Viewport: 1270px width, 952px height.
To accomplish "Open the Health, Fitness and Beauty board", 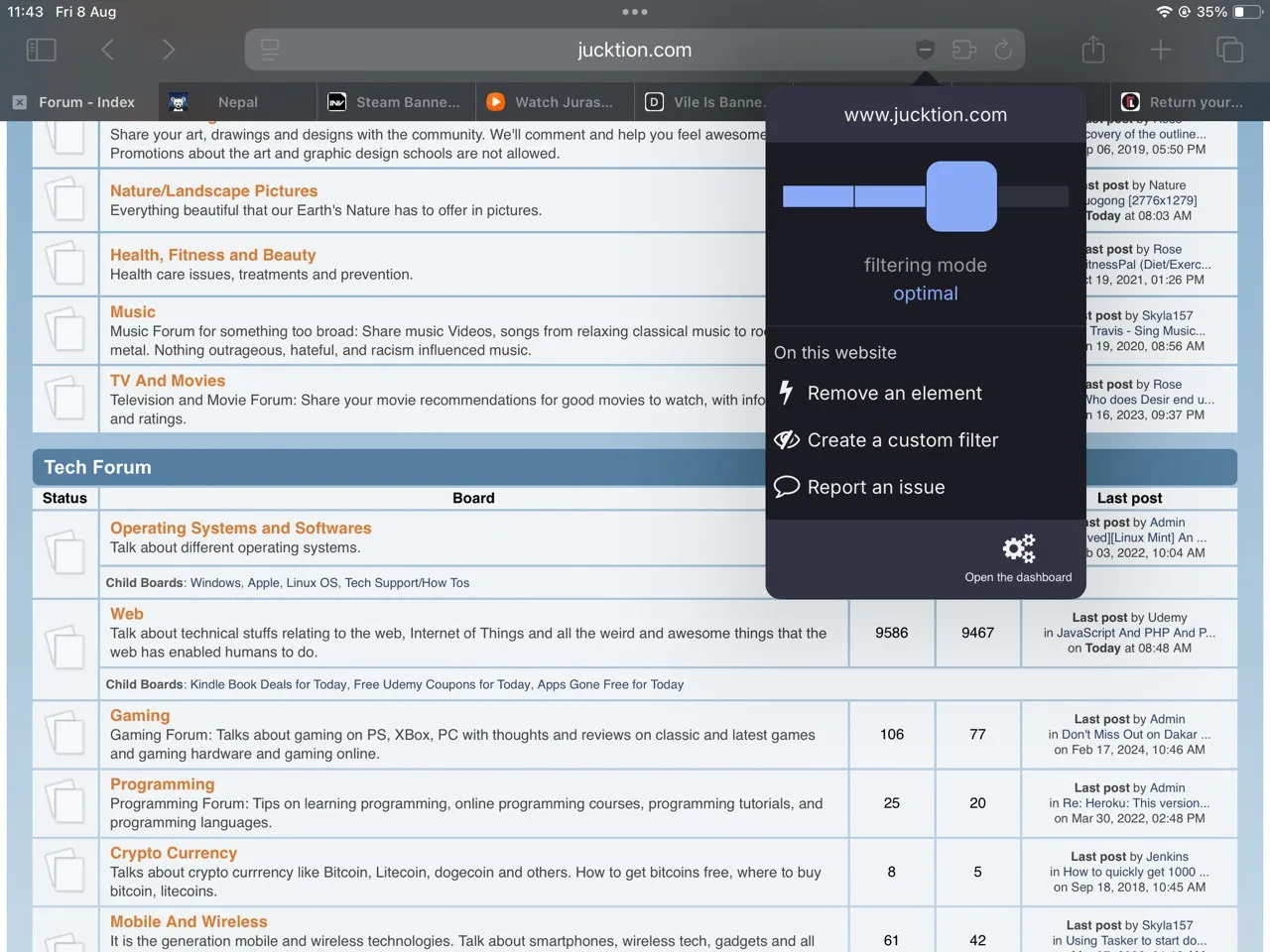I will coord(212,255).
